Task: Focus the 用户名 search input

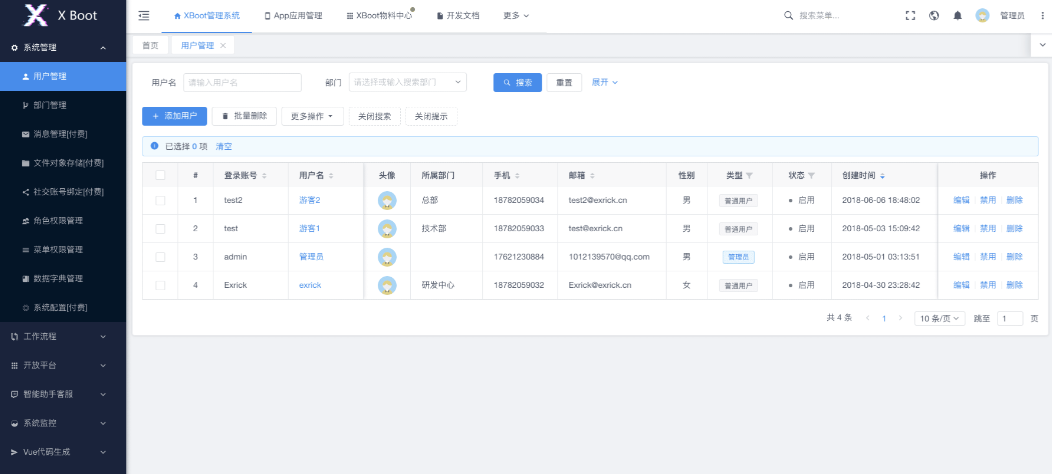Action: click(242, 82)
